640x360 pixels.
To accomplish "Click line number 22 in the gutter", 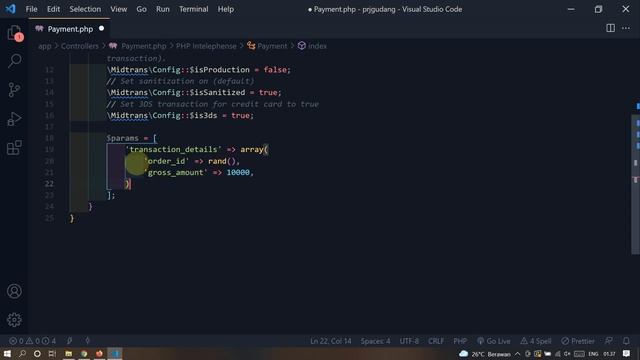I will 49,184.
